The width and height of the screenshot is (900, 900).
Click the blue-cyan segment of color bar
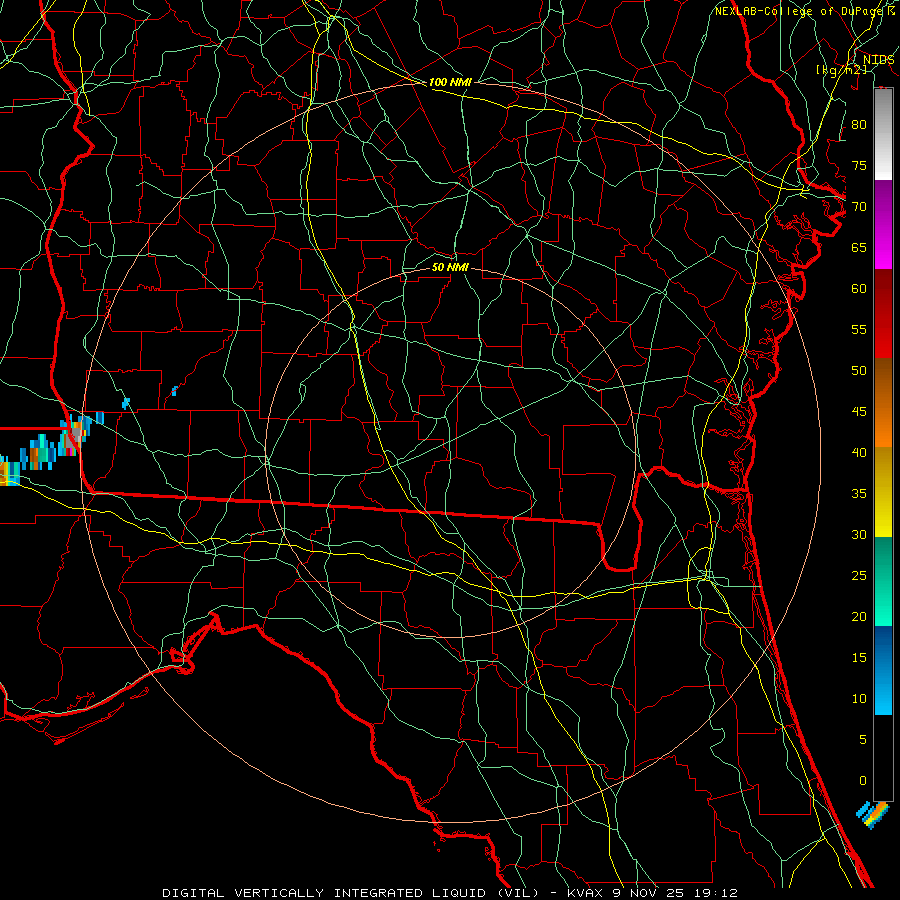pyautogui.click(x=883, y=670)
